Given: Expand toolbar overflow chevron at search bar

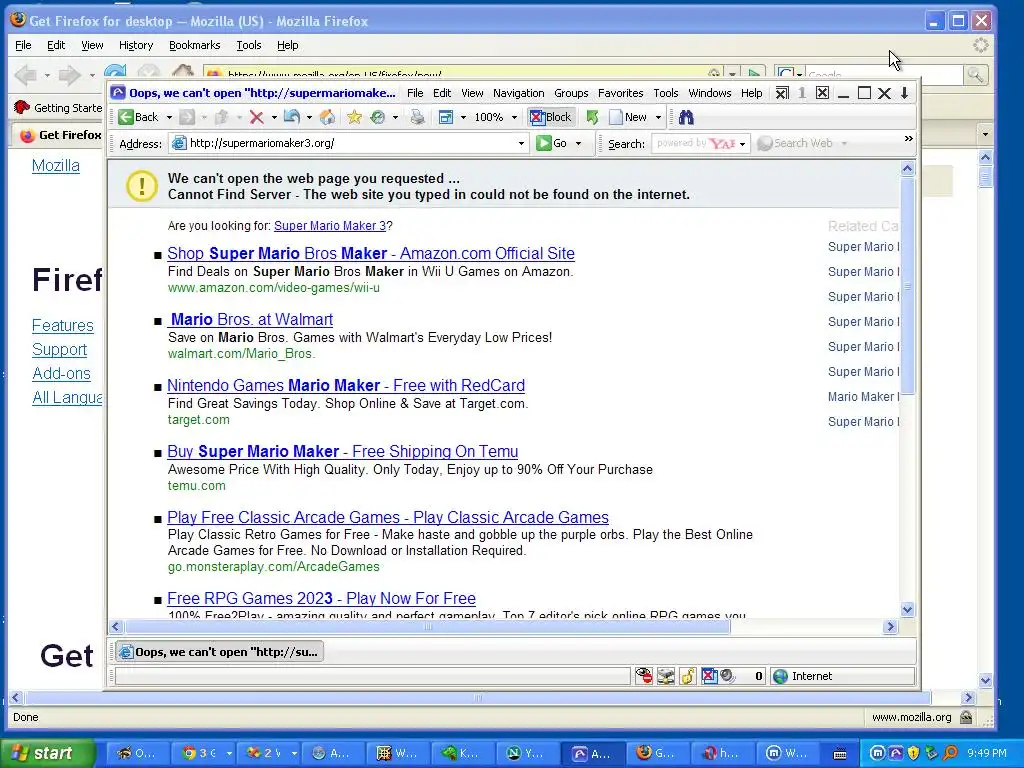Looking at the screenshot, I should [908, 138].
